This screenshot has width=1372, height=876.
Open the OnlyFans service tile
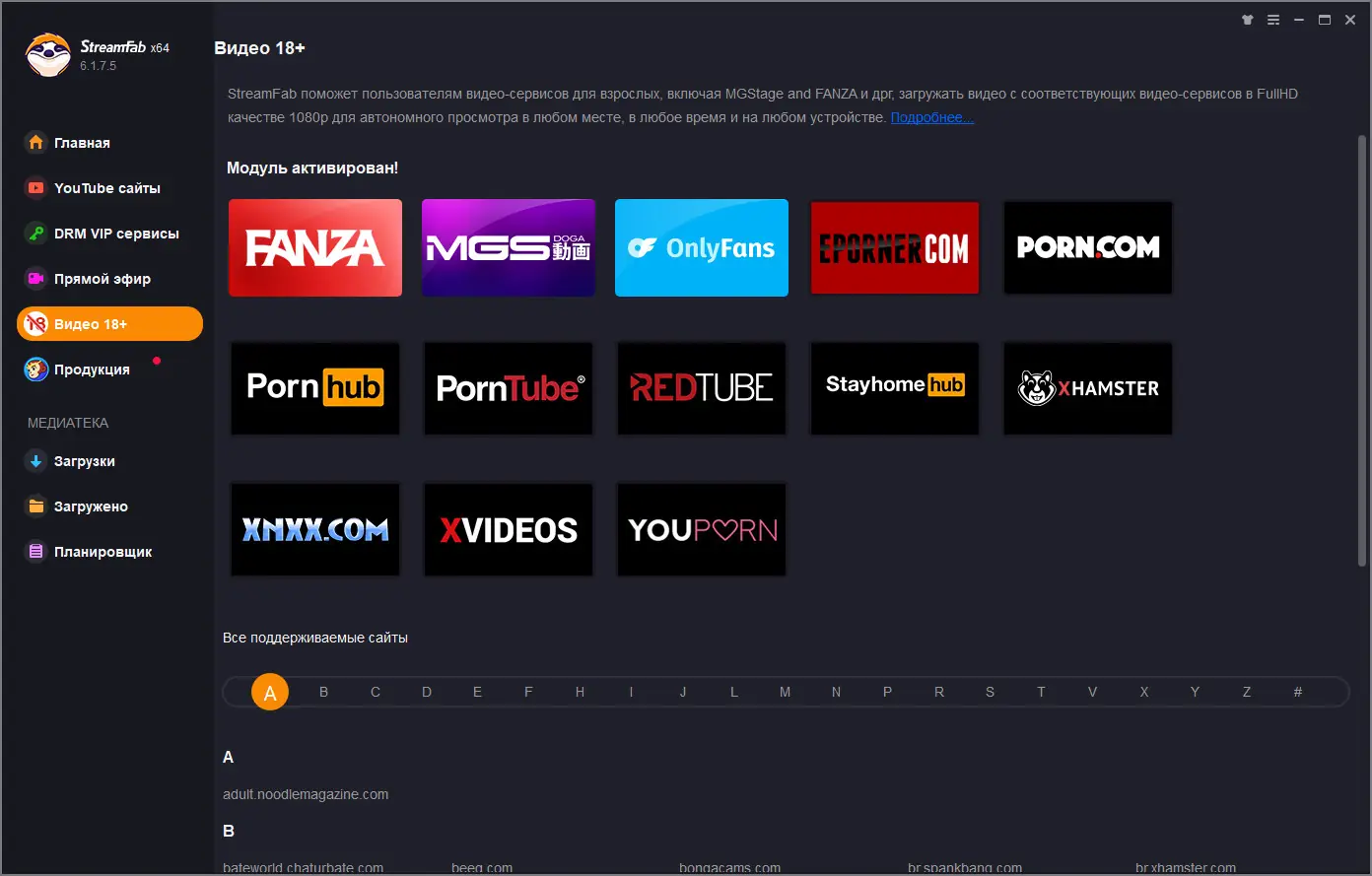(702, 247)
